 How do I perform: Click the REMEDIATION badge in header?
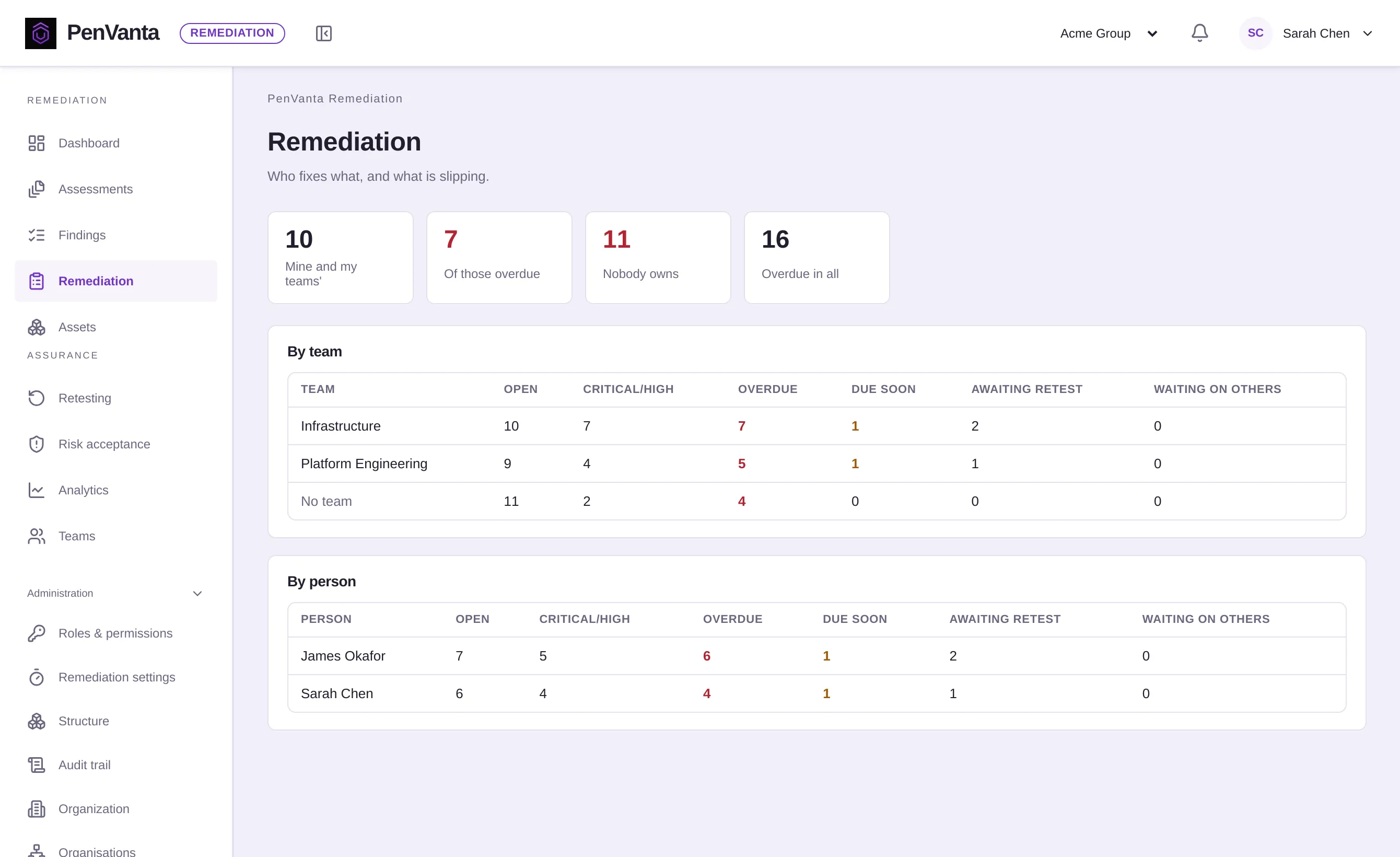coord(232,33)
